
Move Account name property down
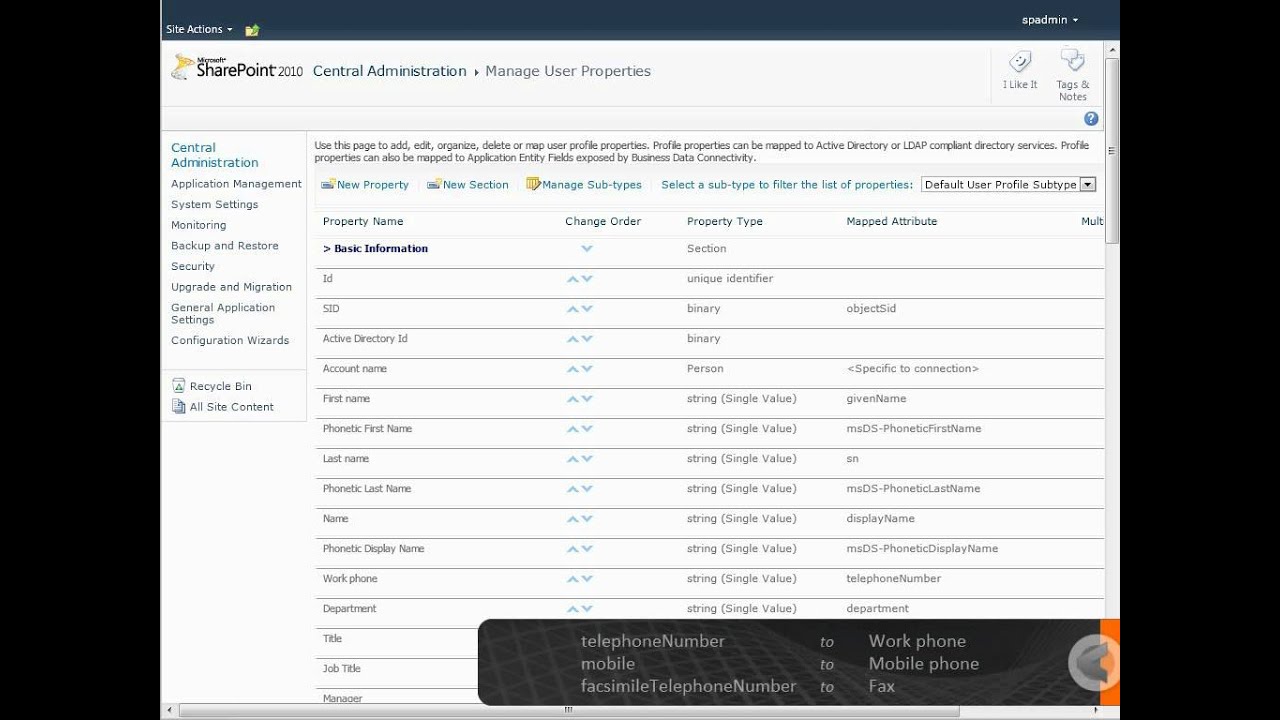point(587,369)
